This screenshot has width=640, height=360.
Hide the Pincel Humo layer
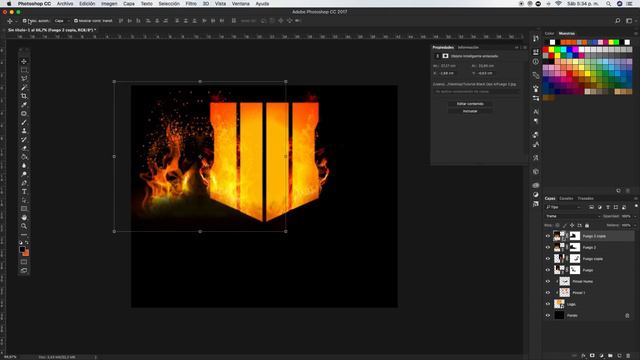[x=548, y=281]
